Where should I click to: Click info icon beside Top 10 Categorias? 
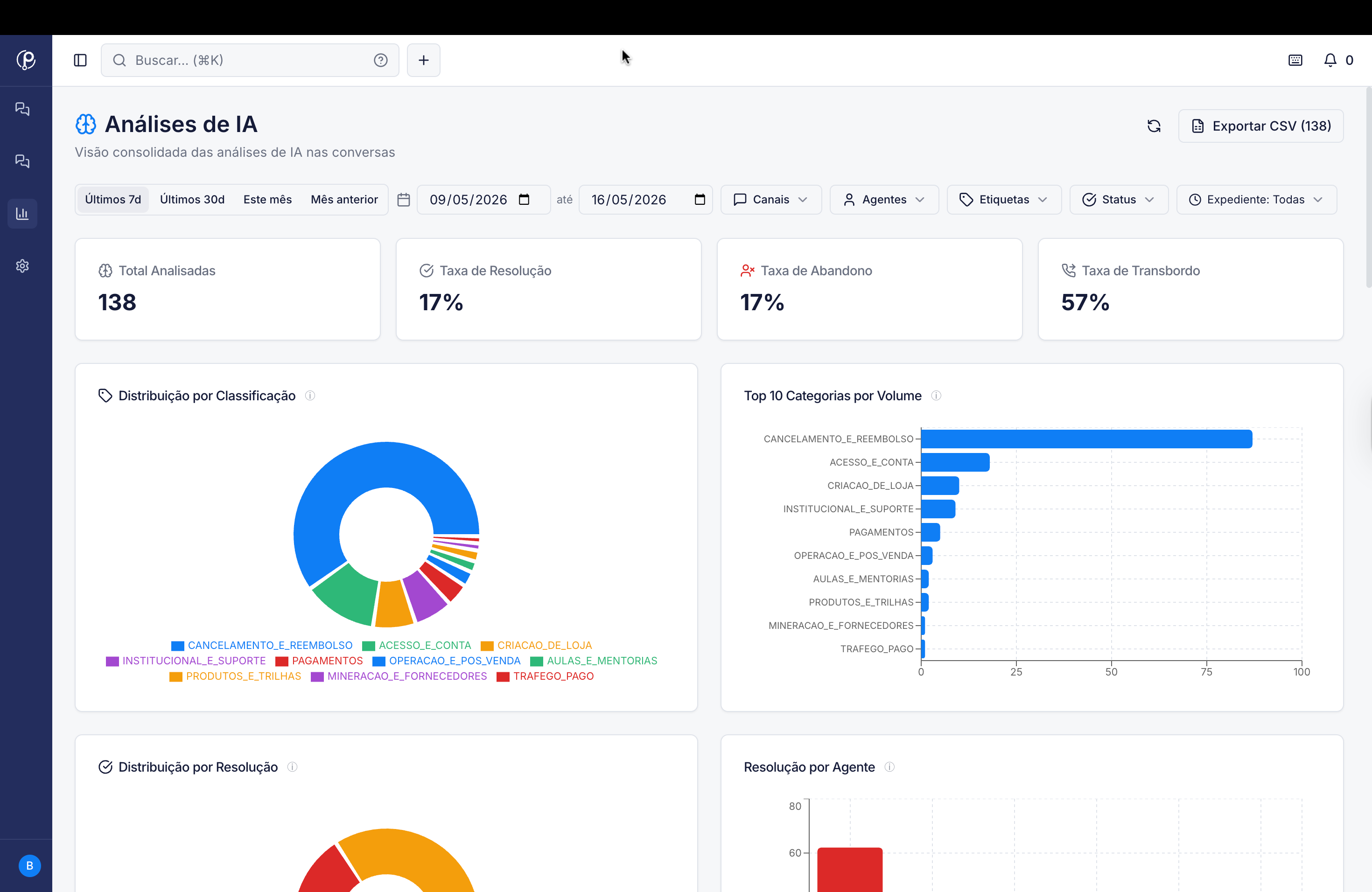(936, 395)
